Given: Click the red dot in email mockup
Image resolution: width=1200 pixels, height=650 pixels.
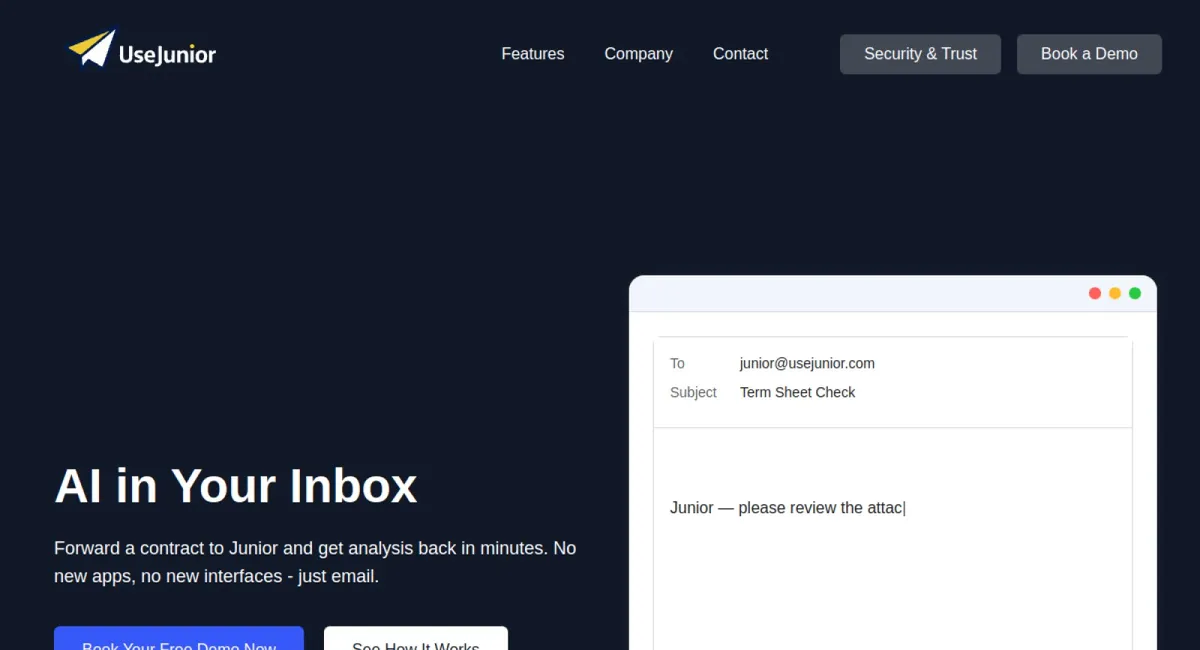Looking at the screenshot, I should pyautogui.click(x=1095, y=293).
